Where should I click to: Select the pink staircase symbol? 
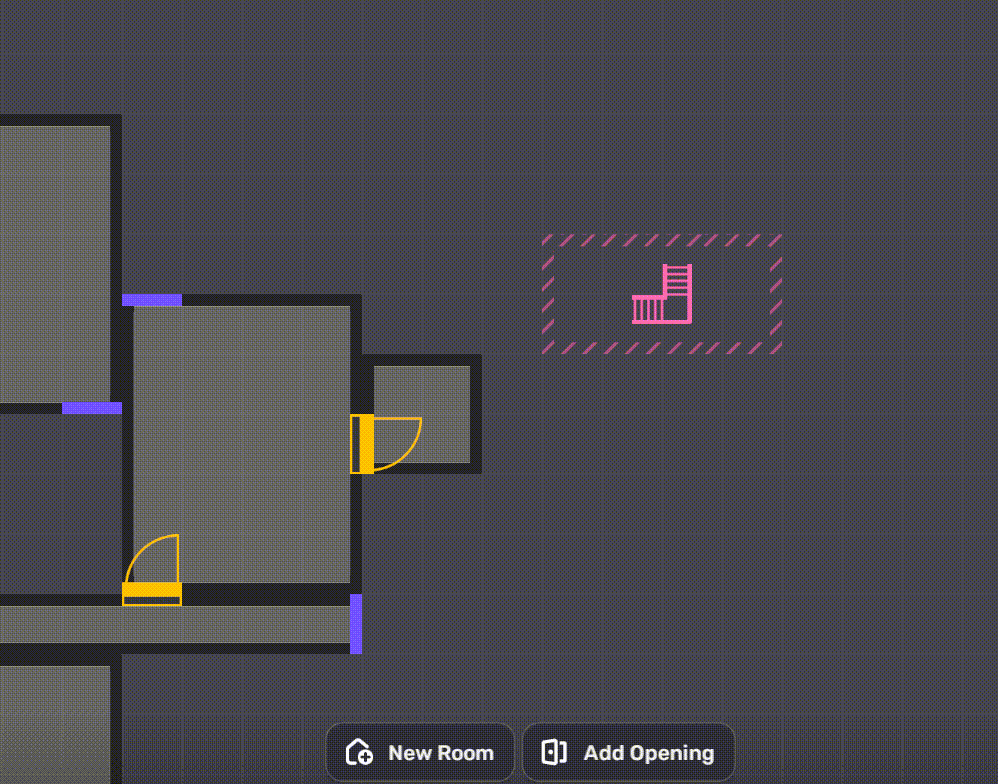pyautogui.click(x=662, y=295)
